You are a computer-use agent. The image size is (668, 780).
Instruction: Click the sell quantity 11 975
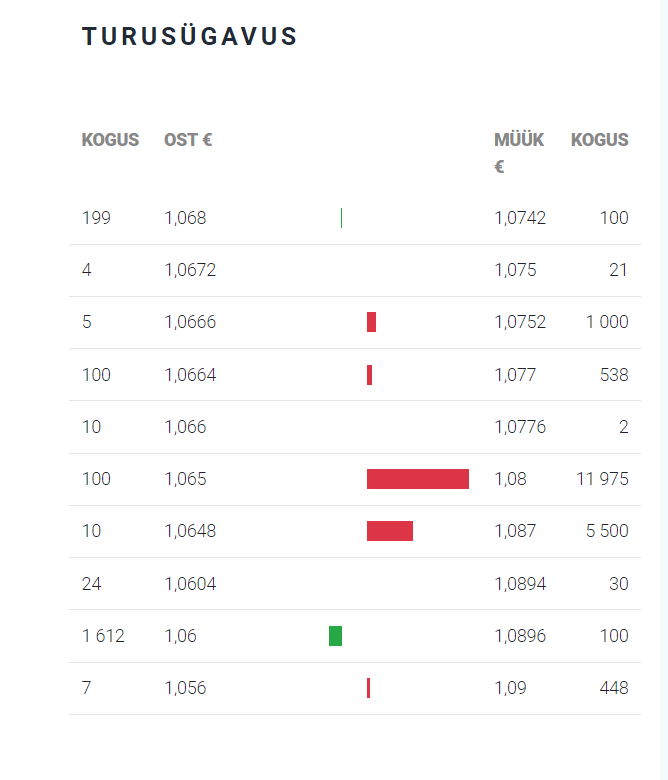pos(602,479)
